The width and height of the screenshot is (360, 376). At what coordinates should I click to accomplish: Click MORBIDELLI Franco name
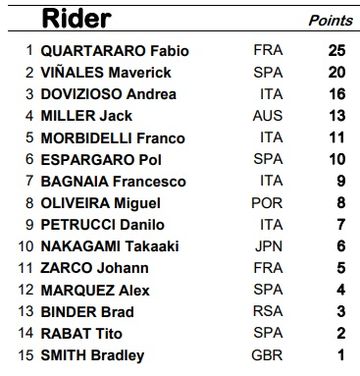(x=113, y=138)
